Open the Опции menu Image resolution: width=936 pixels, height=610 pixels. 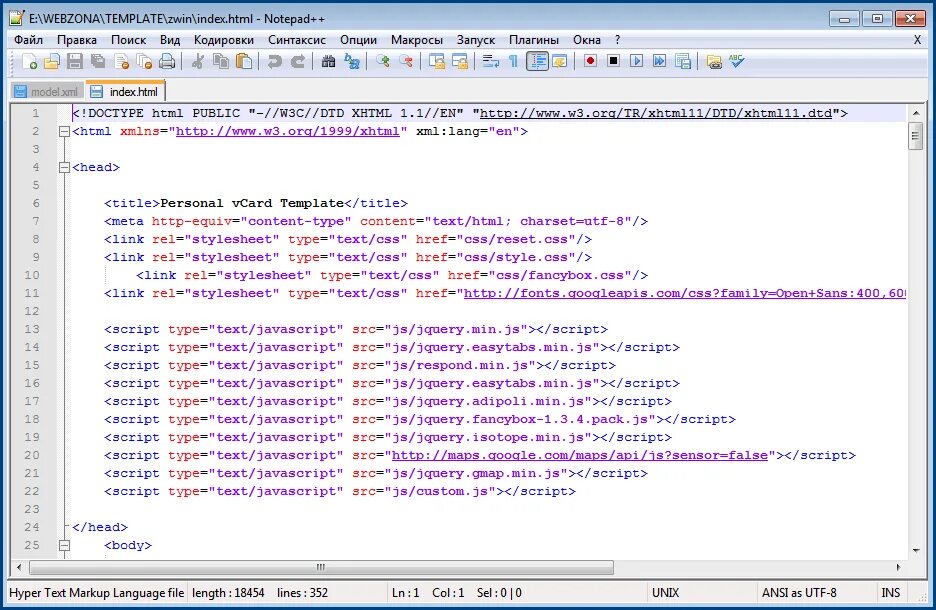[x=358, y=40]
